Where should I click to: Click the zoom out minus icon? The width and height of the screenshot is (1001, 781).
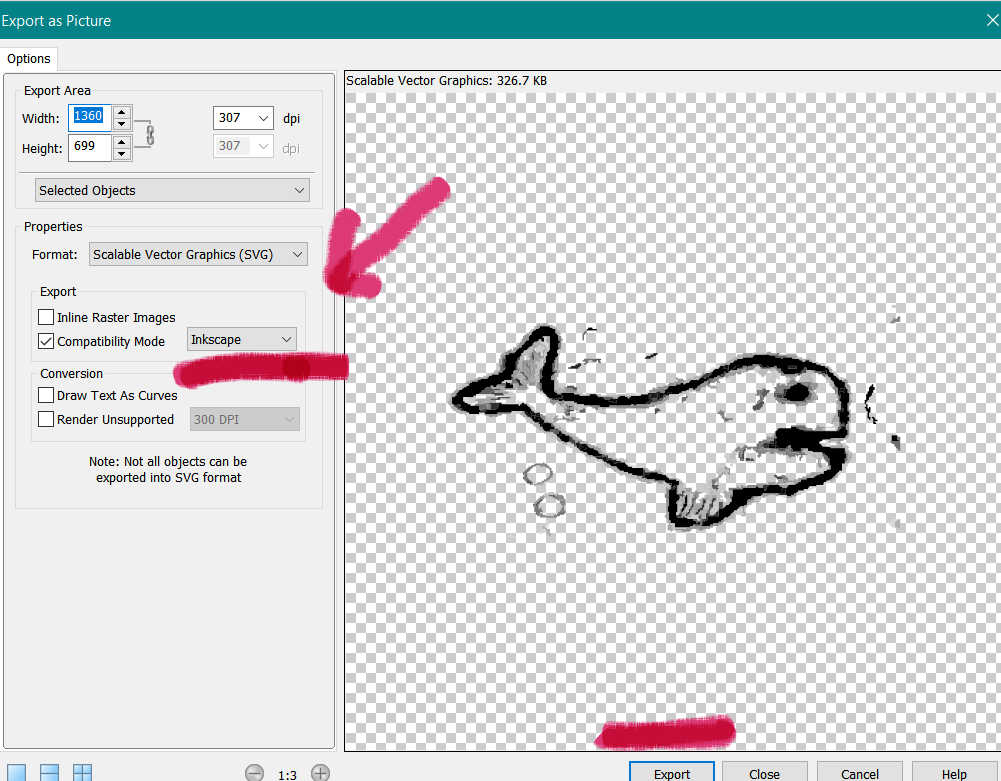[x=255, y=772]
